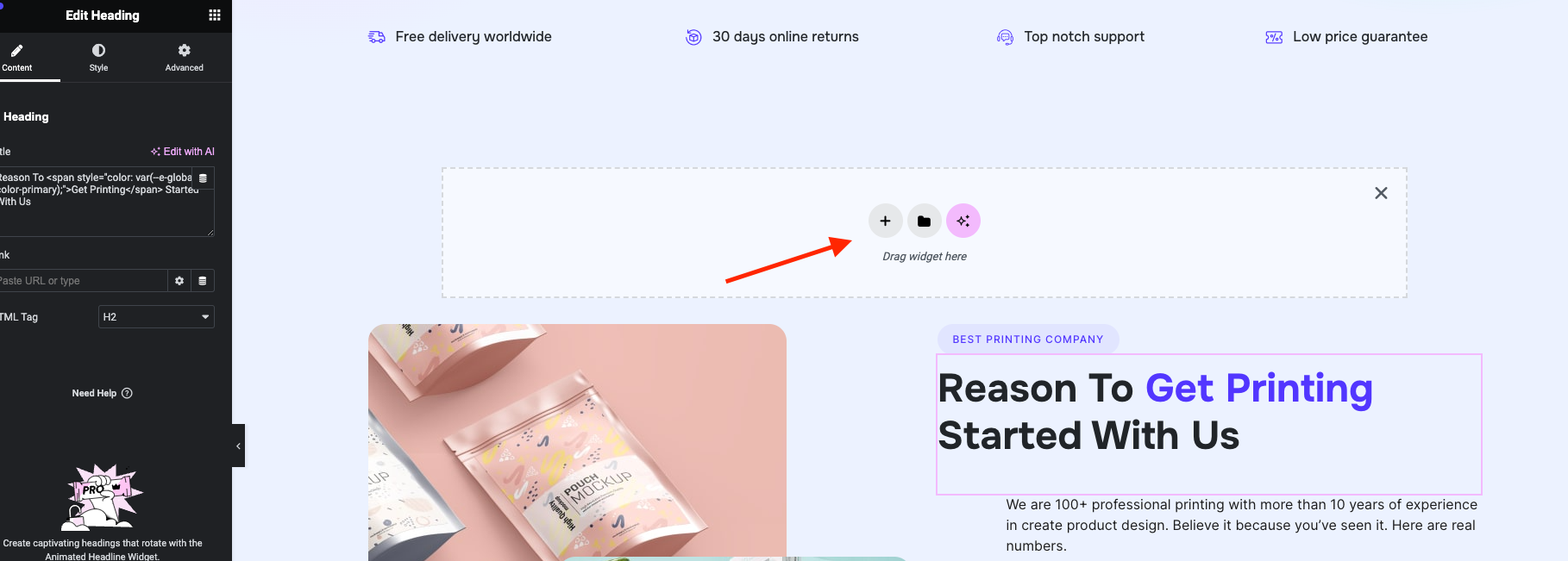Open link options gear icon
The image size is (1568, 561).
179,281
